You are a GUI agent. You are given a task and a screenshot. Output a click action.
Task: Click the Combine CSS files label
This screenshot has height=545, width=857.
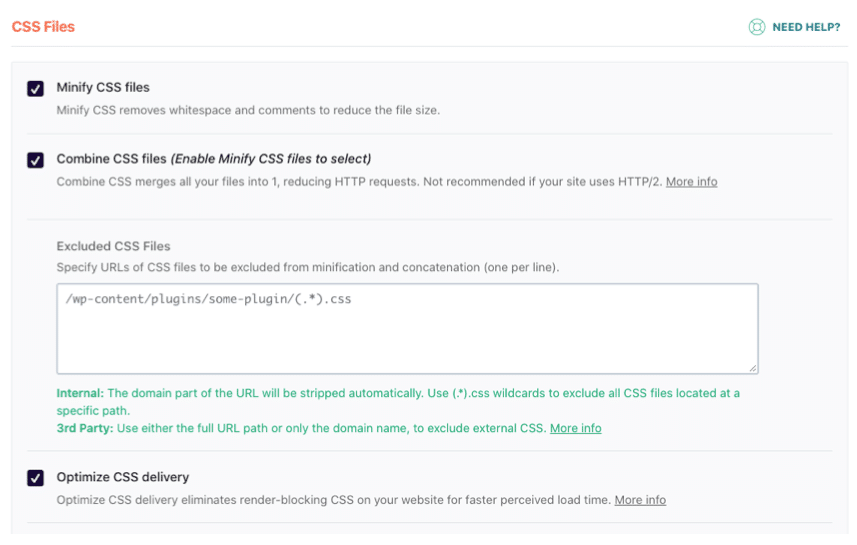tap(214, 159)
